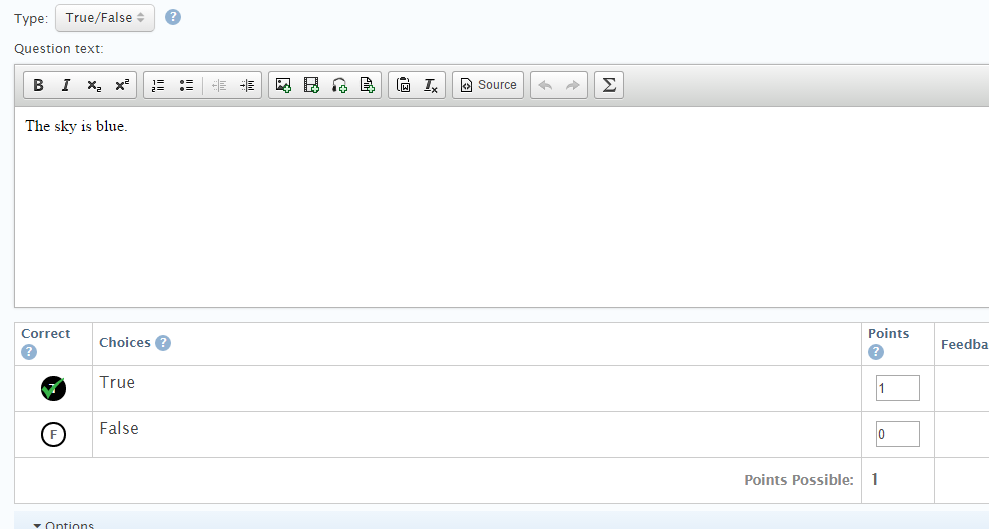Insert a numbered list
The width and height of the screenshot is (989, 529).
coord(158,85)
